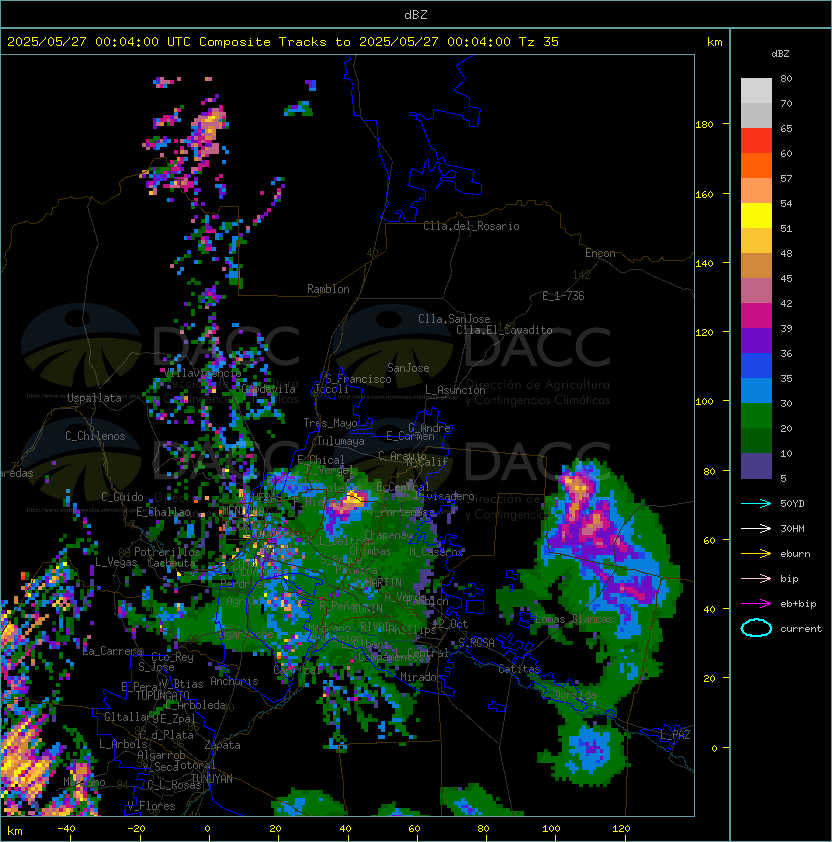
Task: Click the Potrerillos place label
Action: pyautogui.click(x=167, y=552)
